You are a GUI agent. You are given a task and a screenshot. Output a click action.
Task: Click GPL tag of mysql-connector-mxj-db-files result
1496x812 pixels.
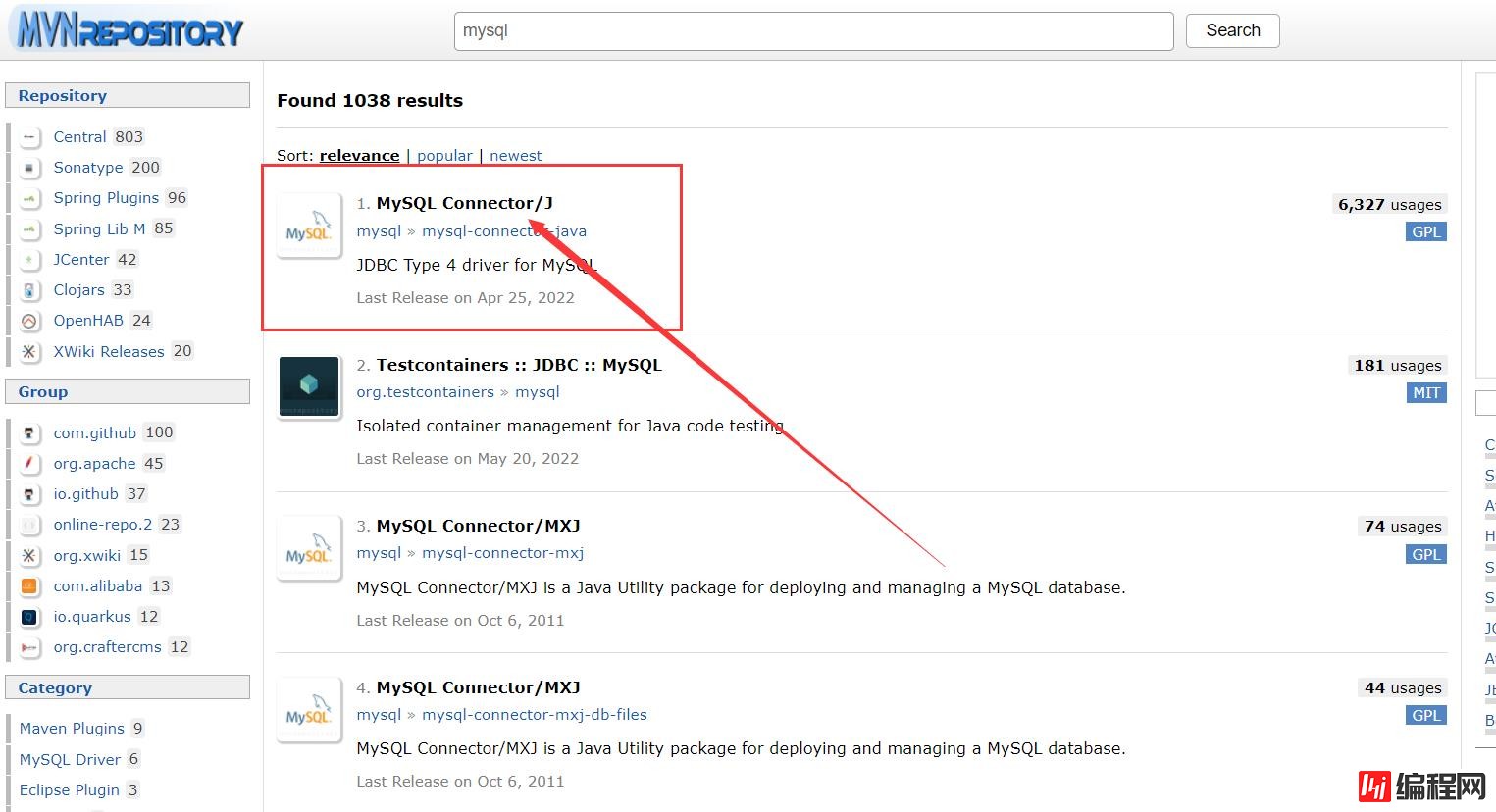pos(1426,716)
